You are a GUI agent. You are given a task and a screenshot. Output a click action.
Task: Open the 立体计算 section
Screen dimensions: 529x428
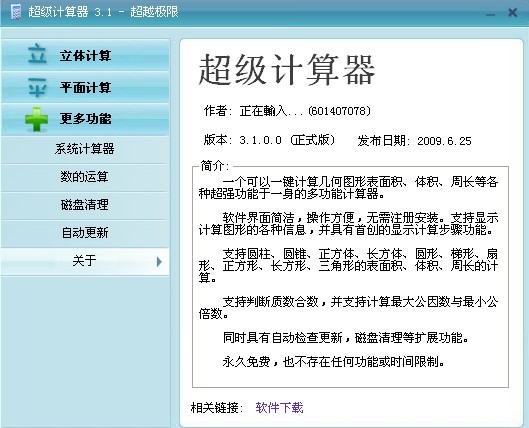(85, 55)
